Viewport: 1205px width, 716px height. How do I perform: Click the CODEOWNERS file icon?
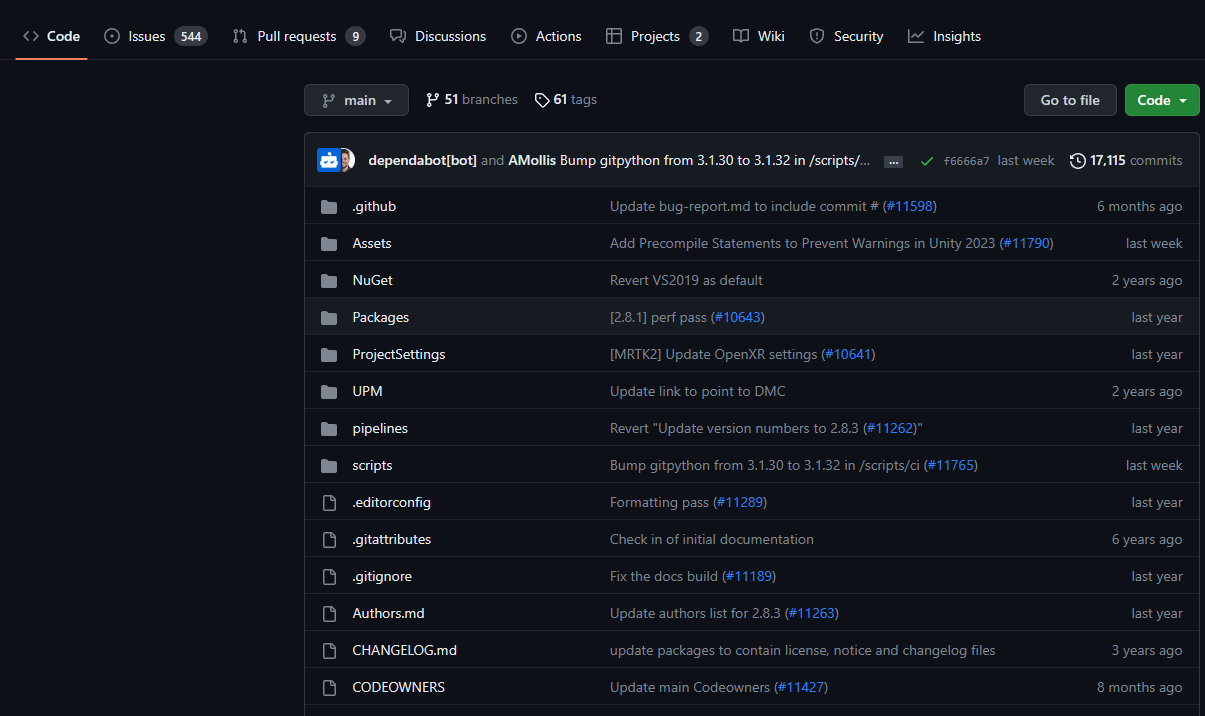click(x=329, y=687)
